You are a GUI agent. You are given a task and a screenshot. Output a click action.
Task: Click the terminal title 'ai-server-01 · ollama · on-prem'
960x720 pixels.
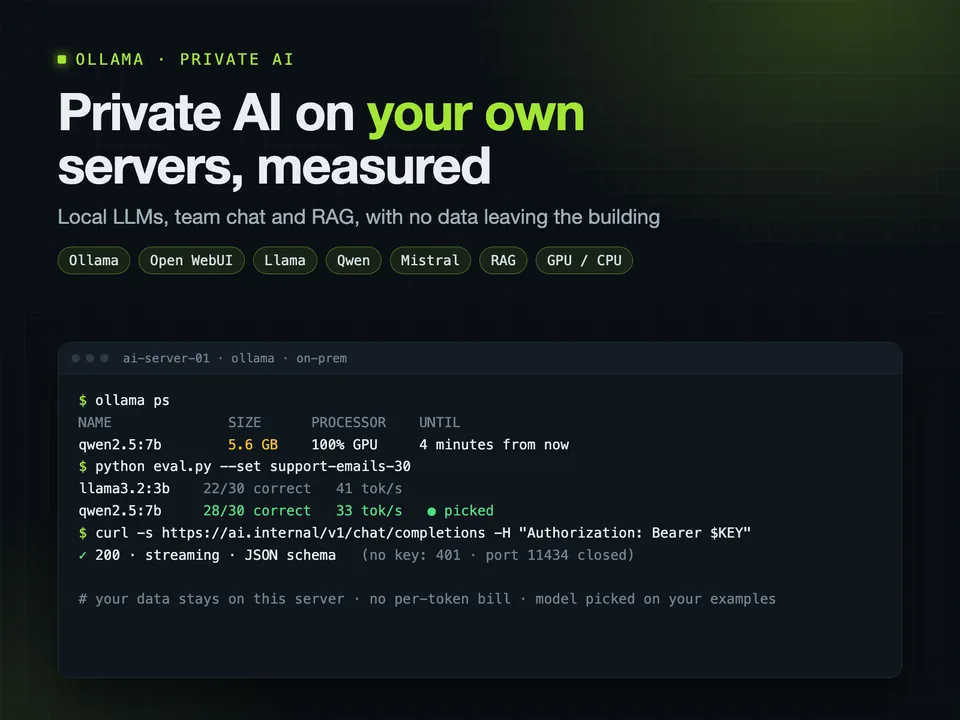[x=235, y=358]
